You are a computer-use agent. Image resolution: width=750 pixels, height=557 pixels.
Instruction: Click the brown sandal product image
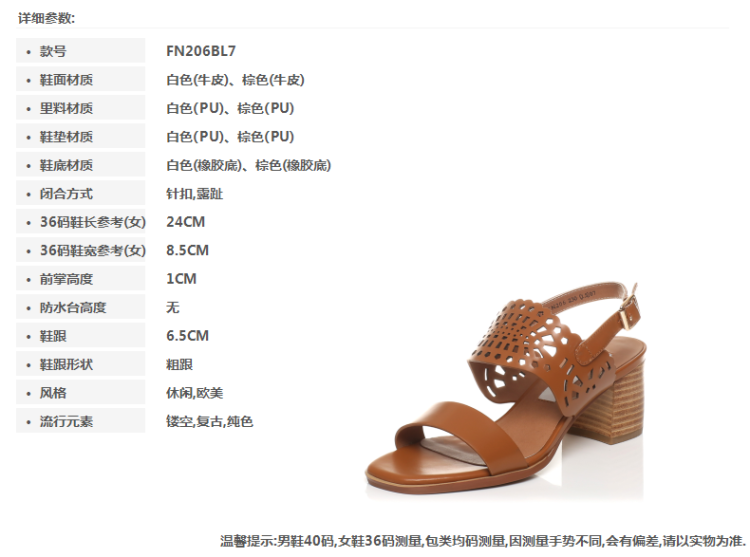click(x=506, y=388)
